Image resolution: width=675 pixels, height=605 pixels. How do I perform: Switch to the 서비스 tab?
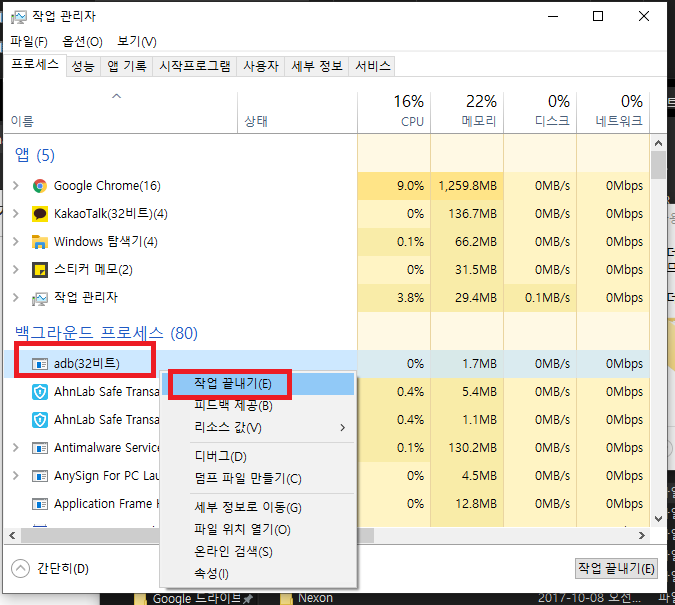[x=372, y=66]
